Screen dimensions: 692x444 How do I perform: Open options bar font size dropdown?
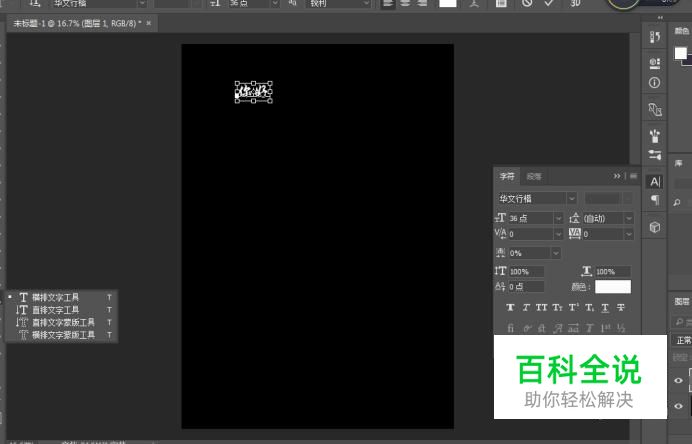[x=275, y=4]
